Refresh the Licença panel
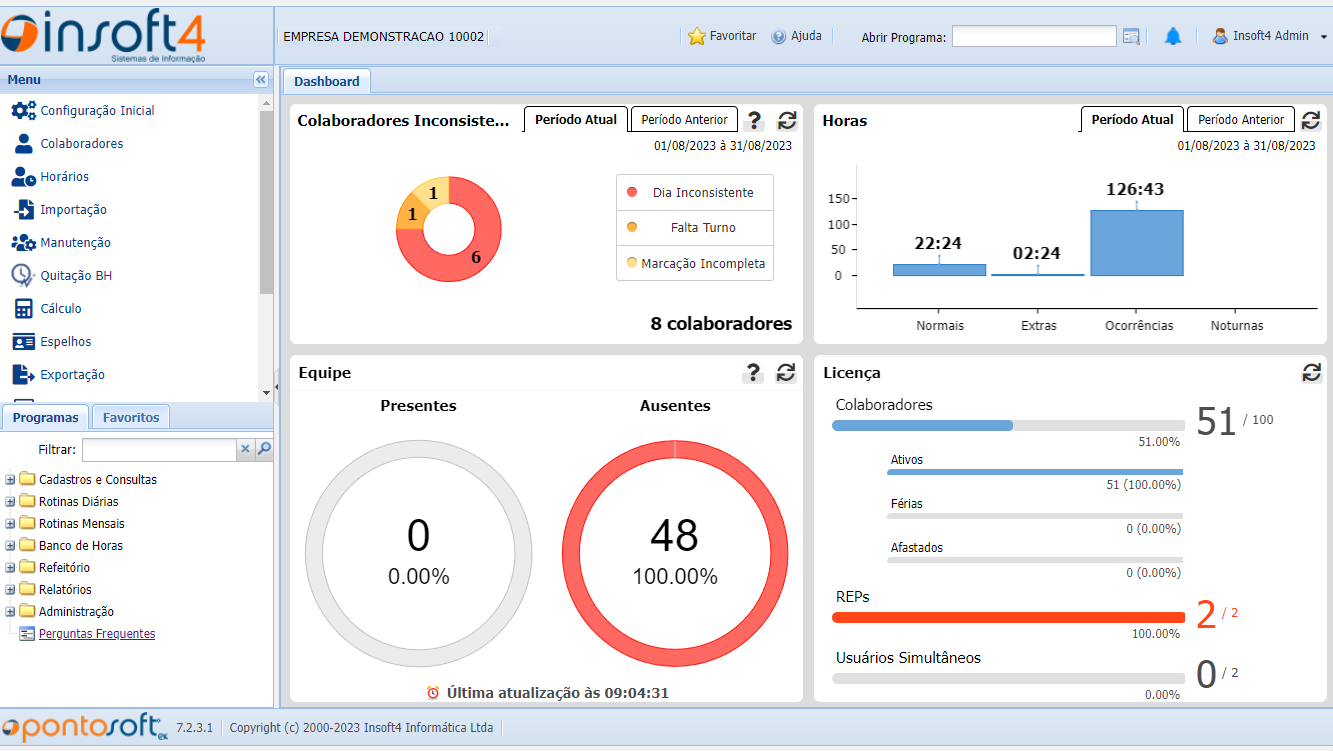The height and width of the screenshot is (751, 1333). 1310,371
